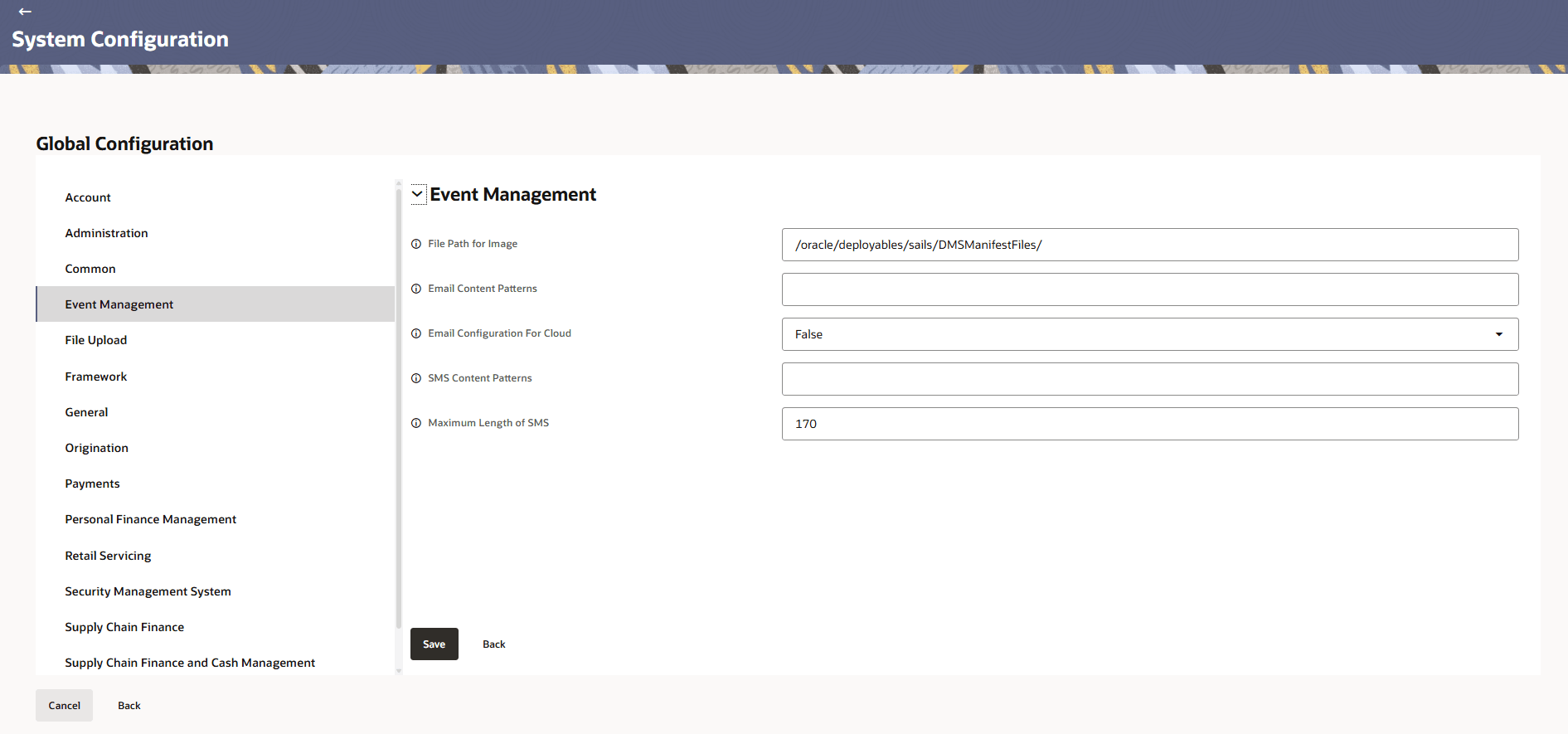Click the Save button
The width and height of the screenshot is (1568, 734).
(x=434, y=644)
